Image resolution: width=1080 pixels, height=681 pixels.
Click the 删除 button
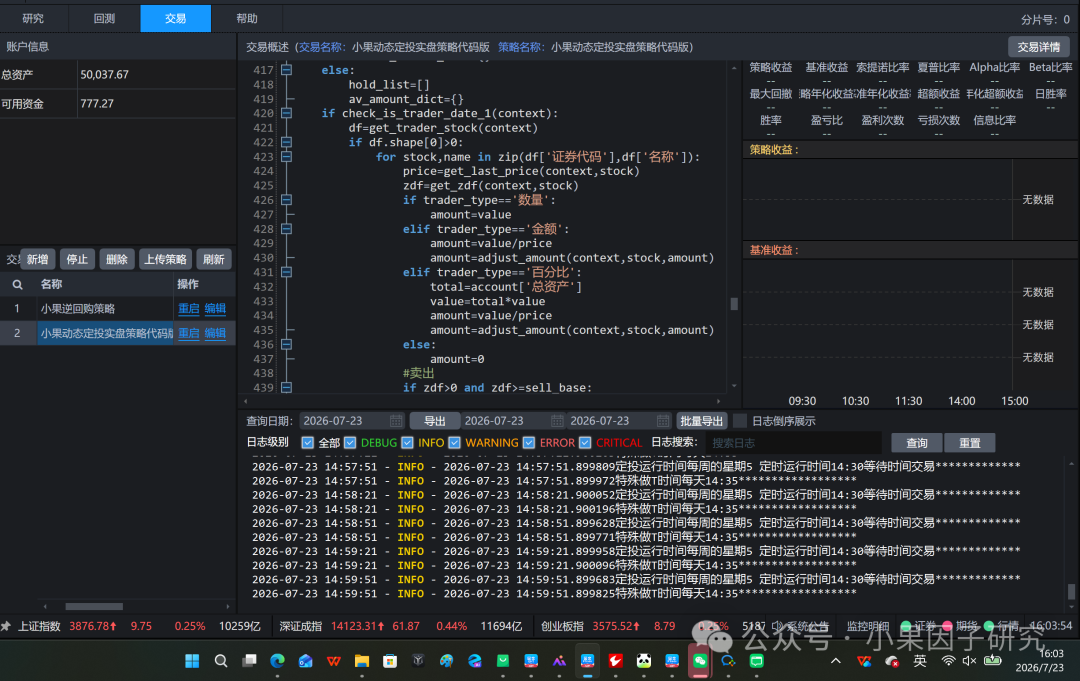tap(117, 260)
